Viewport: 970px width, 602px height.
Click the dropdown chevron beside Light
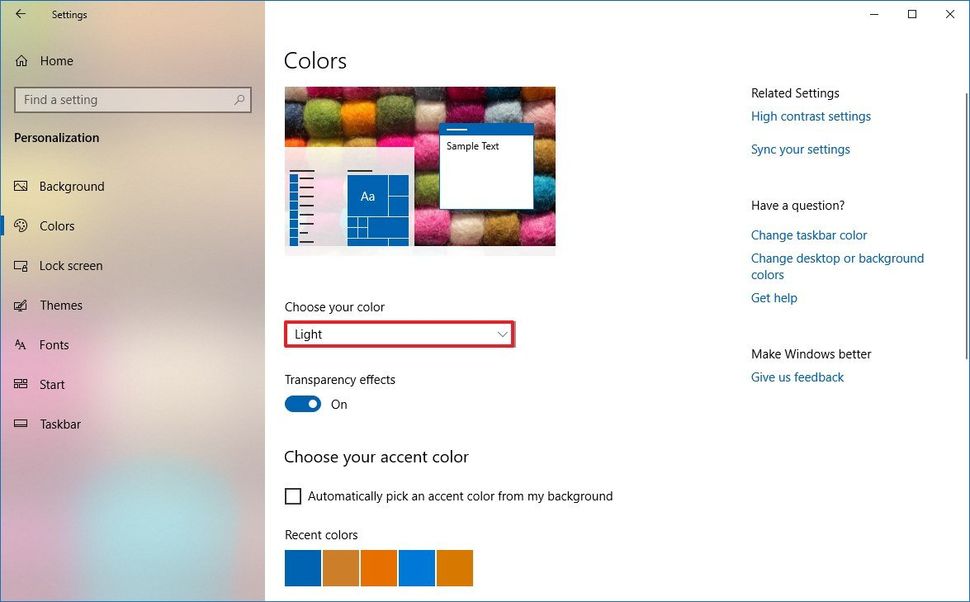502,334
